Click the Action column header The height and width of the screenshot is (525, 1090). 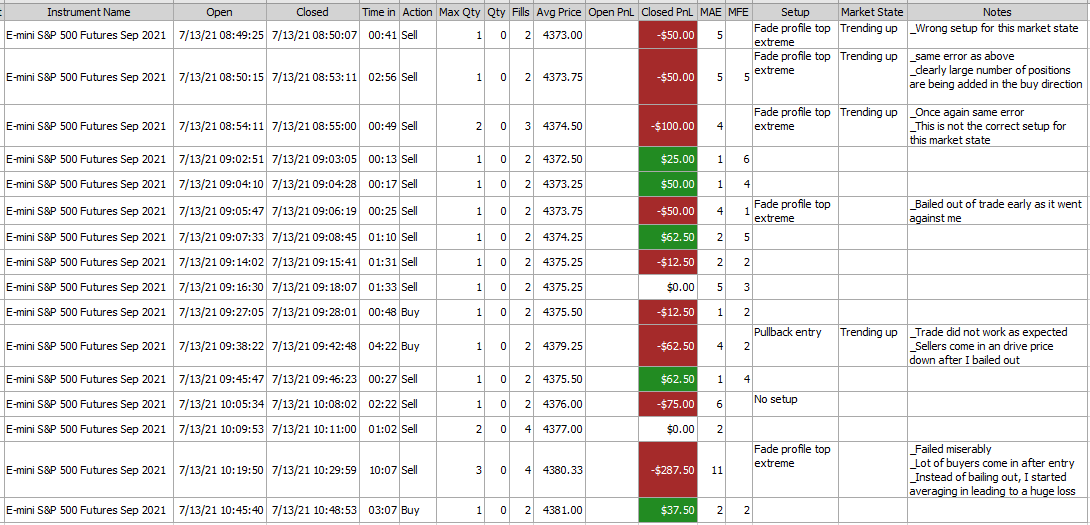click(x=417, y=12)
